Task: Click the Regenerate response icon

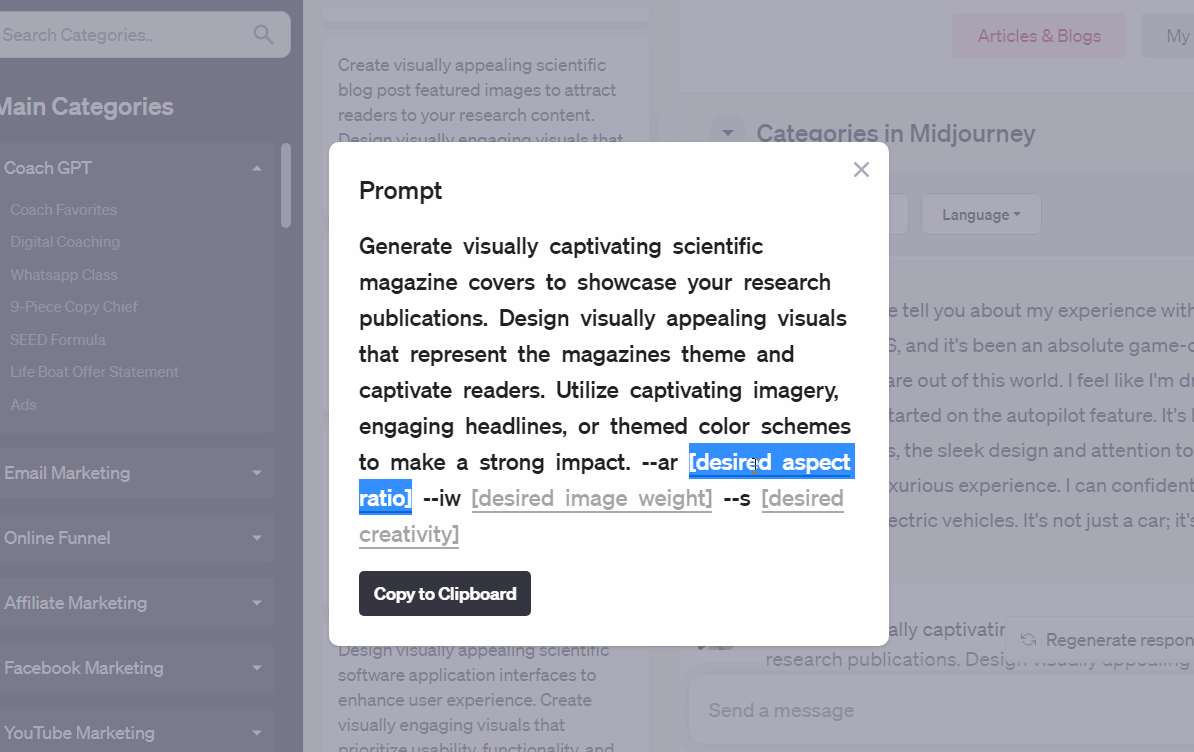Action: 1028,640
